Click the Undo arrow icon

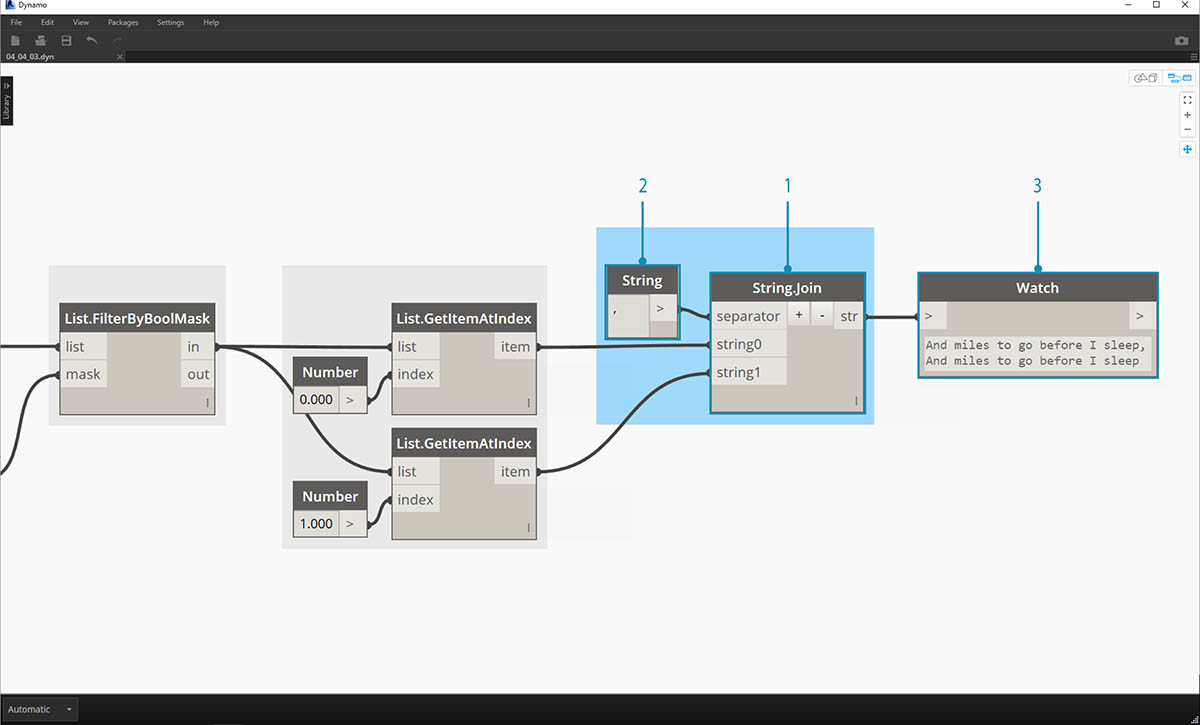pos(92,40)
